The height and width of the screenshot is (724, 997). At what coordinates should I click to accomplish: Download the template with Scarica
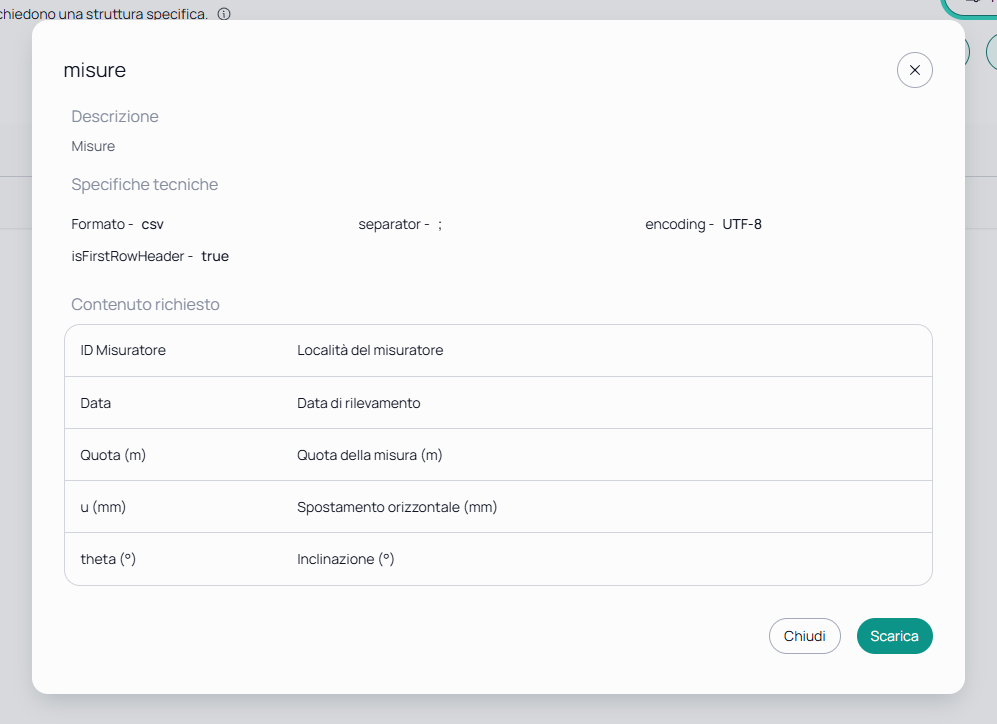tap(894, 636)
